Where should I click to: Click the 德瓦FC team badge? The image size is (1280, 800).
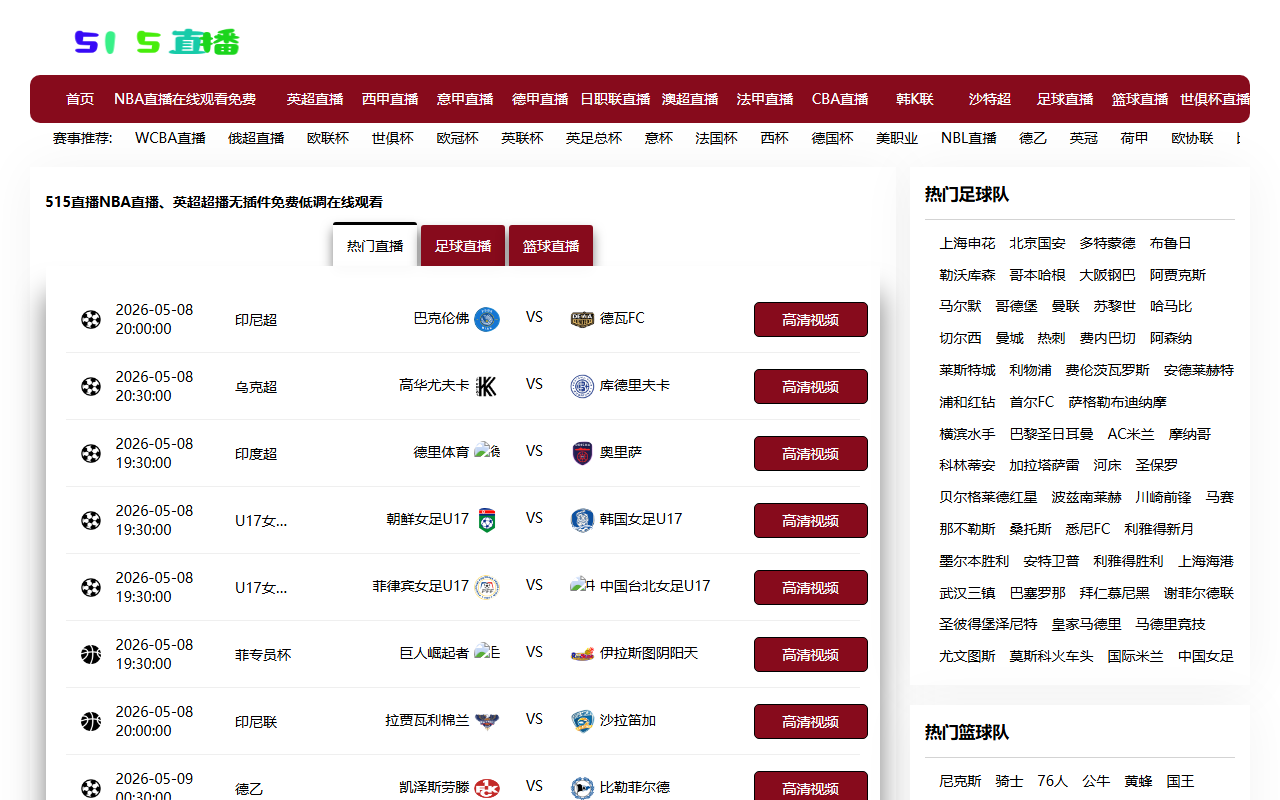click(x=582, y=319)
